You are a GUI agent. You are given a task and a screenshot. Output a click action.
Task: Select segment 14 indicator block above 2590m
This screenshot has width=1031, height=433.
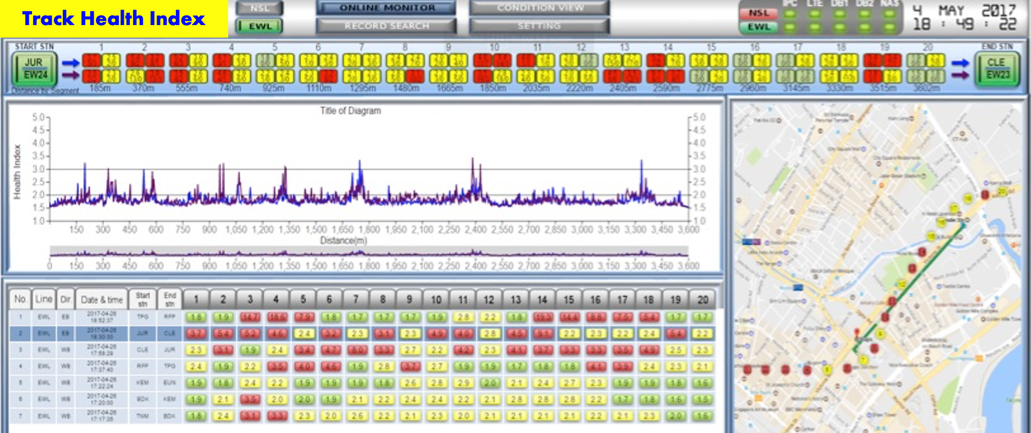[x=667, y=68]
